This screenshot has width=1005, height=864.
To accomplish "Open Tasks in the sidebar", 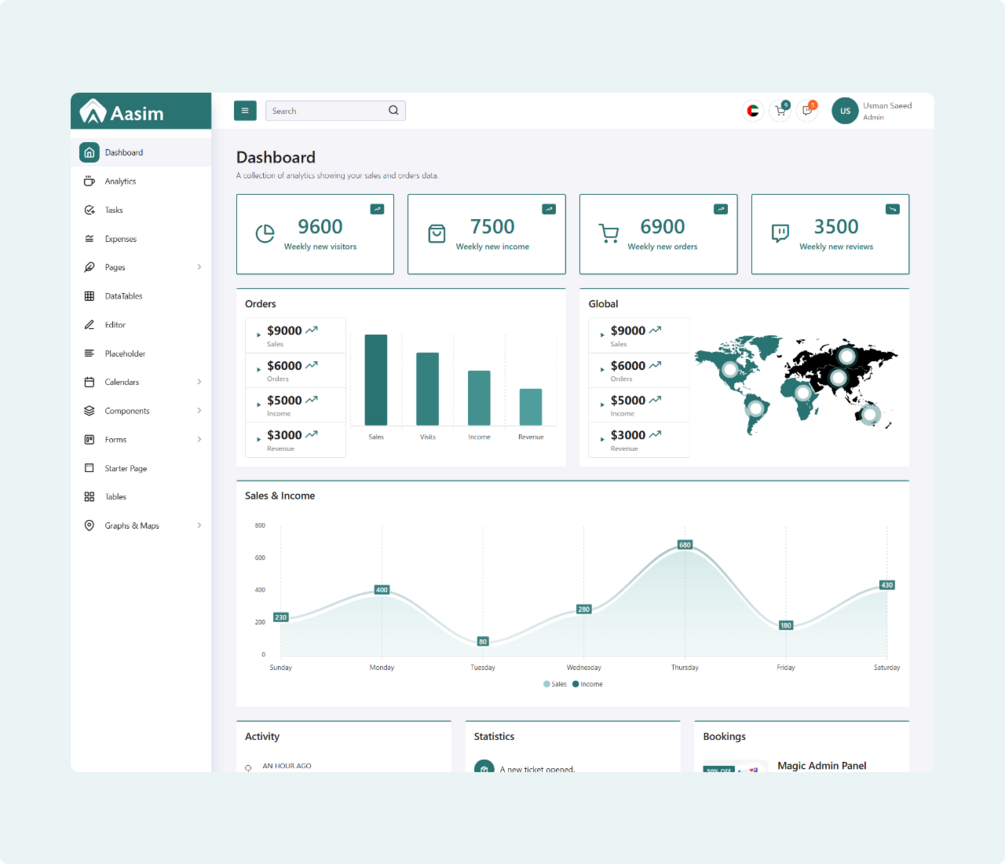I will [x=141, y=210].
